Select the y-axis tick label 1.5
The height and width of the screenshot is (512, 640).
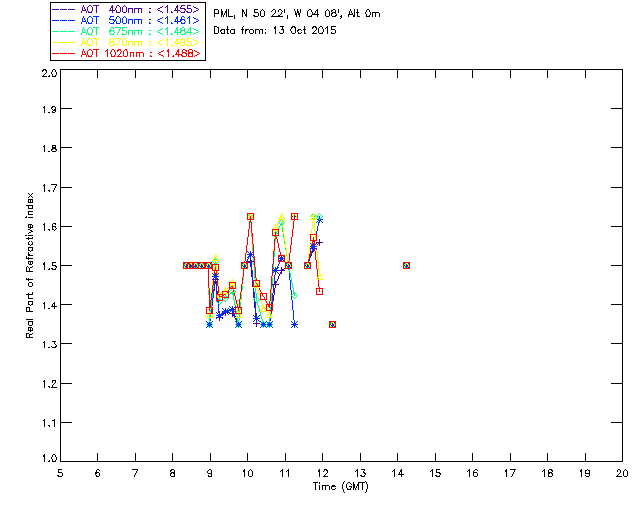click(49, 266)
